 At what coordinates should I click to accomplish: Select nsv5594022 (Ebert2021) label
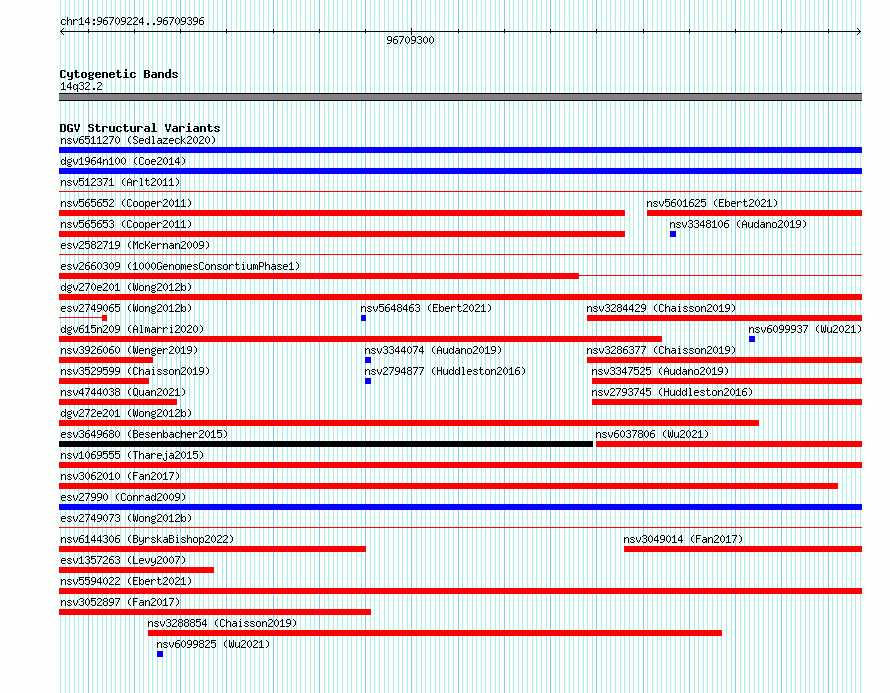click(126, 581)
